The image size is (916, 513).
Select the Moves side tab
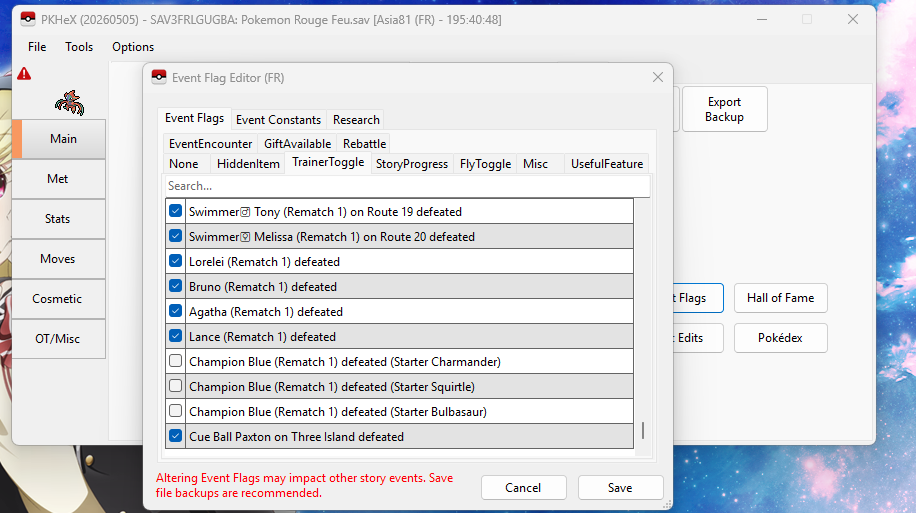58,259
